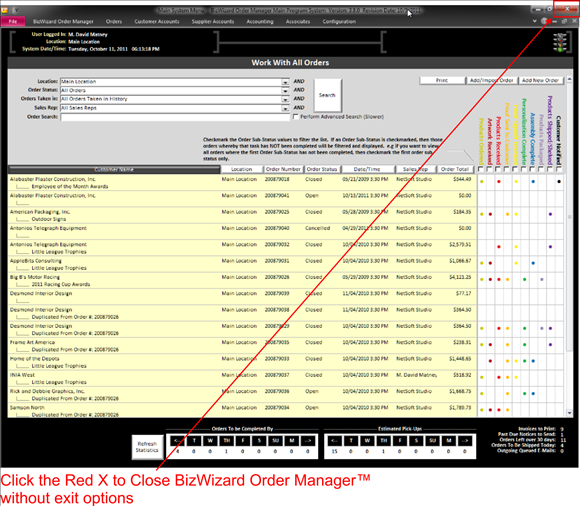Open the Configuration menu

click(339, 21)
